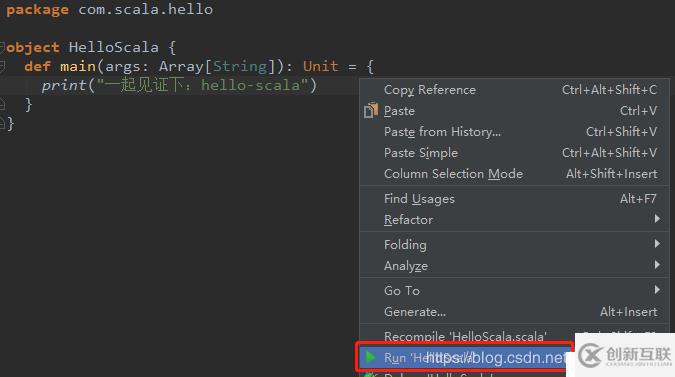Screen dimensions: 675x377
Task: Choose Generate... from context menu
Action: tap(514, 312)
